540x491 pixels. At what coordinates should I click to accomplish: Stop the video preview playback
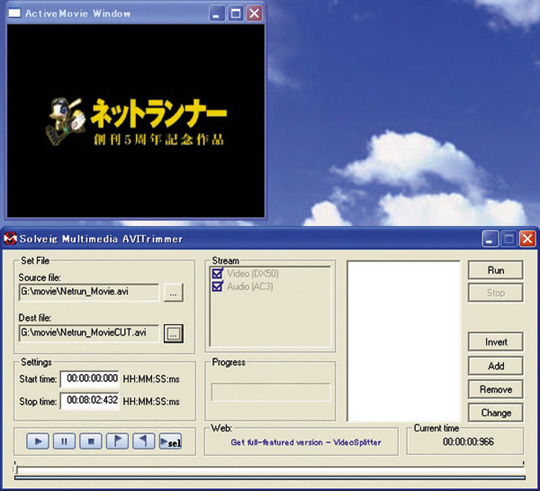(91, 441)
